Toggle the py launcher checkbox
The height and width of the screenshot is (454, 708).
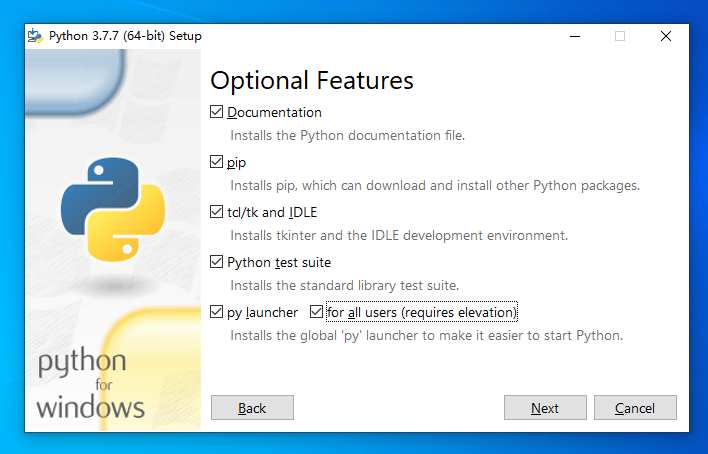216,312
